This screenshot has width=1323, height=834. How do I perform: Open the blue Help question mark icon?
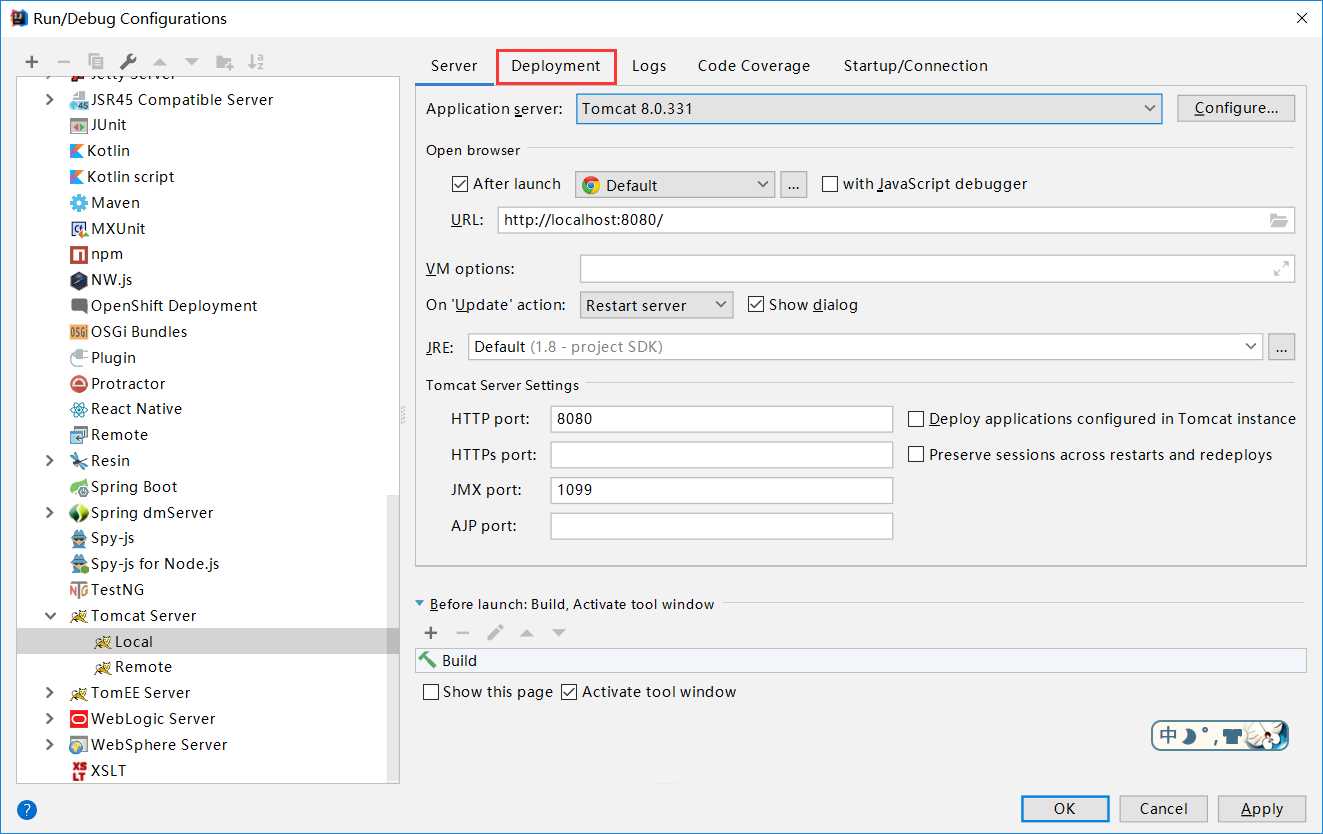point(27,810)
